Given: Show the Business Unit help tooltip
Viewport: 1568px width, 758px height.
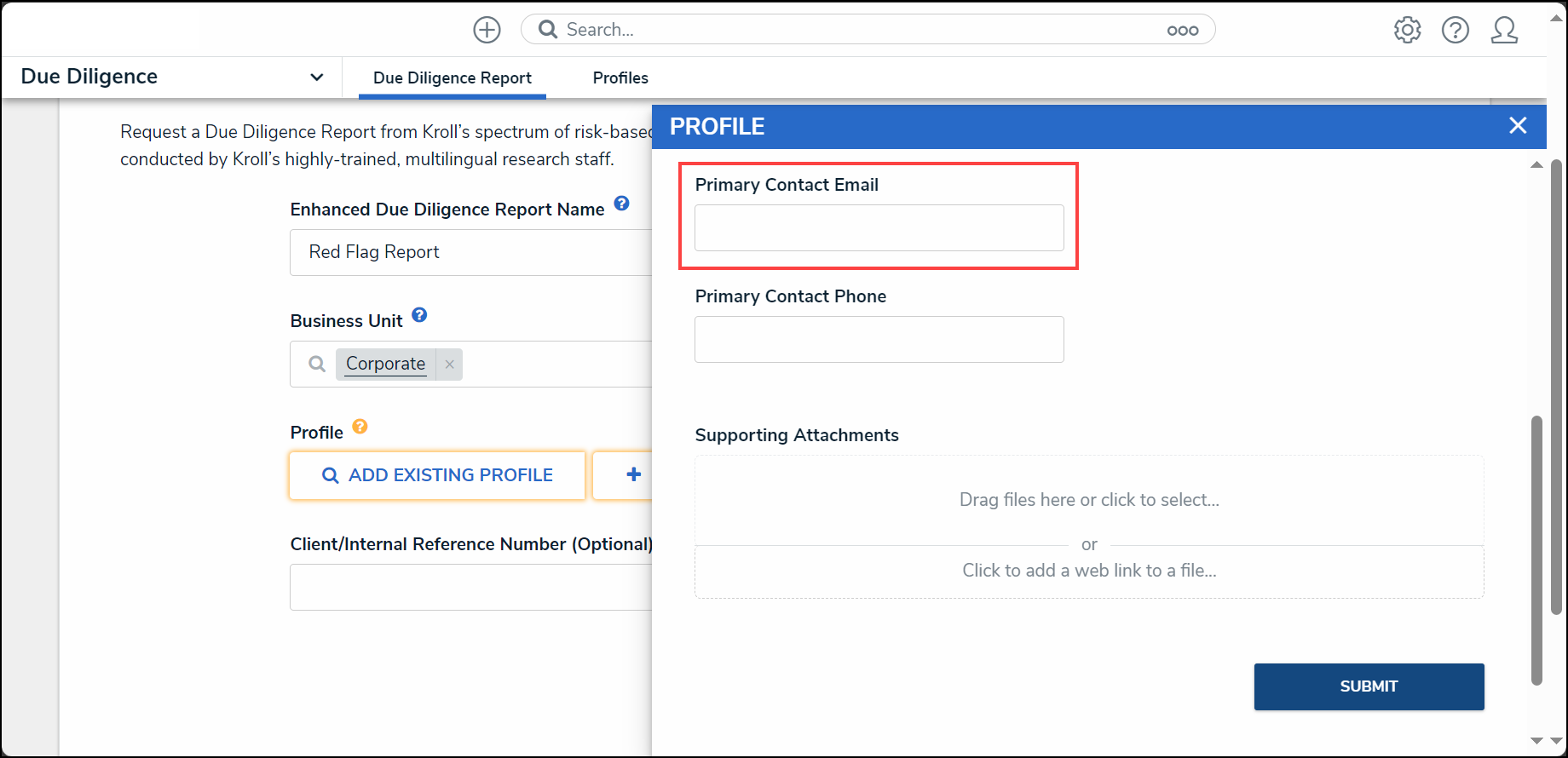Looking at the screenshot, I should (419, 315).
